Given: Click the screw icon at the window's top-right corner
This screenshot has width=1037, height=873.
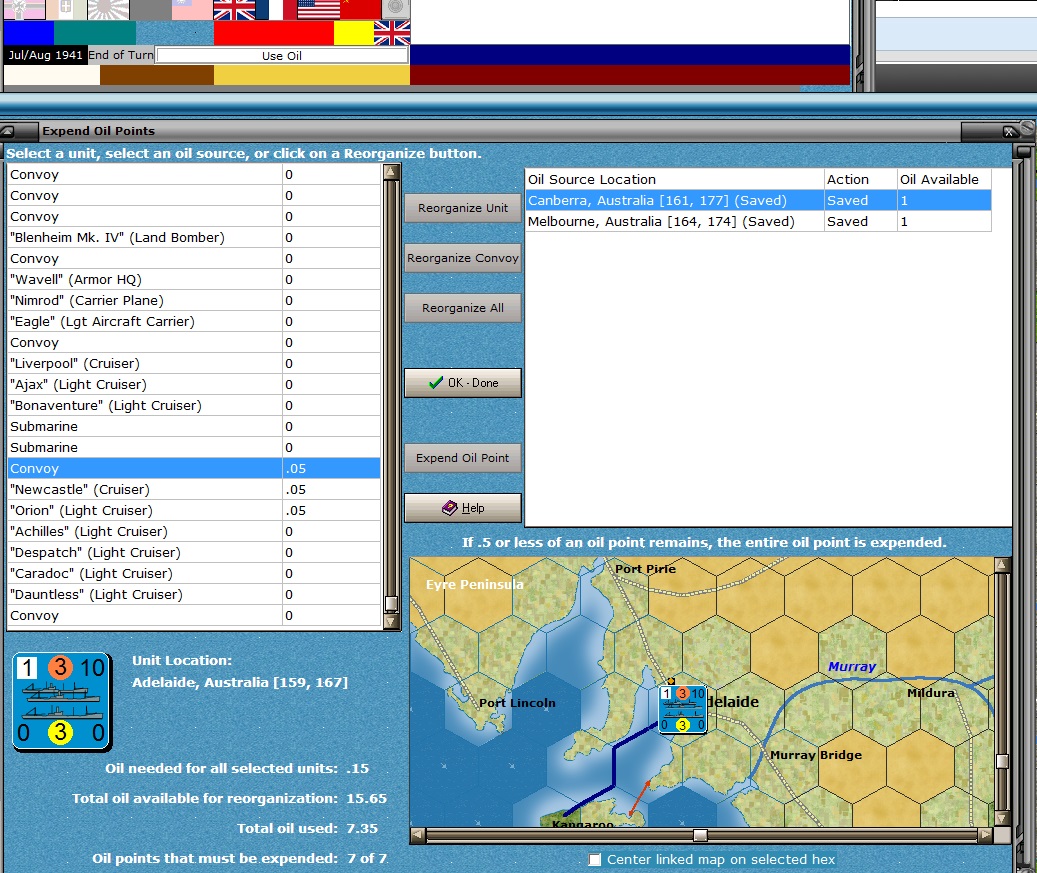Looking at the screenshot, I should click(1027, 129).
